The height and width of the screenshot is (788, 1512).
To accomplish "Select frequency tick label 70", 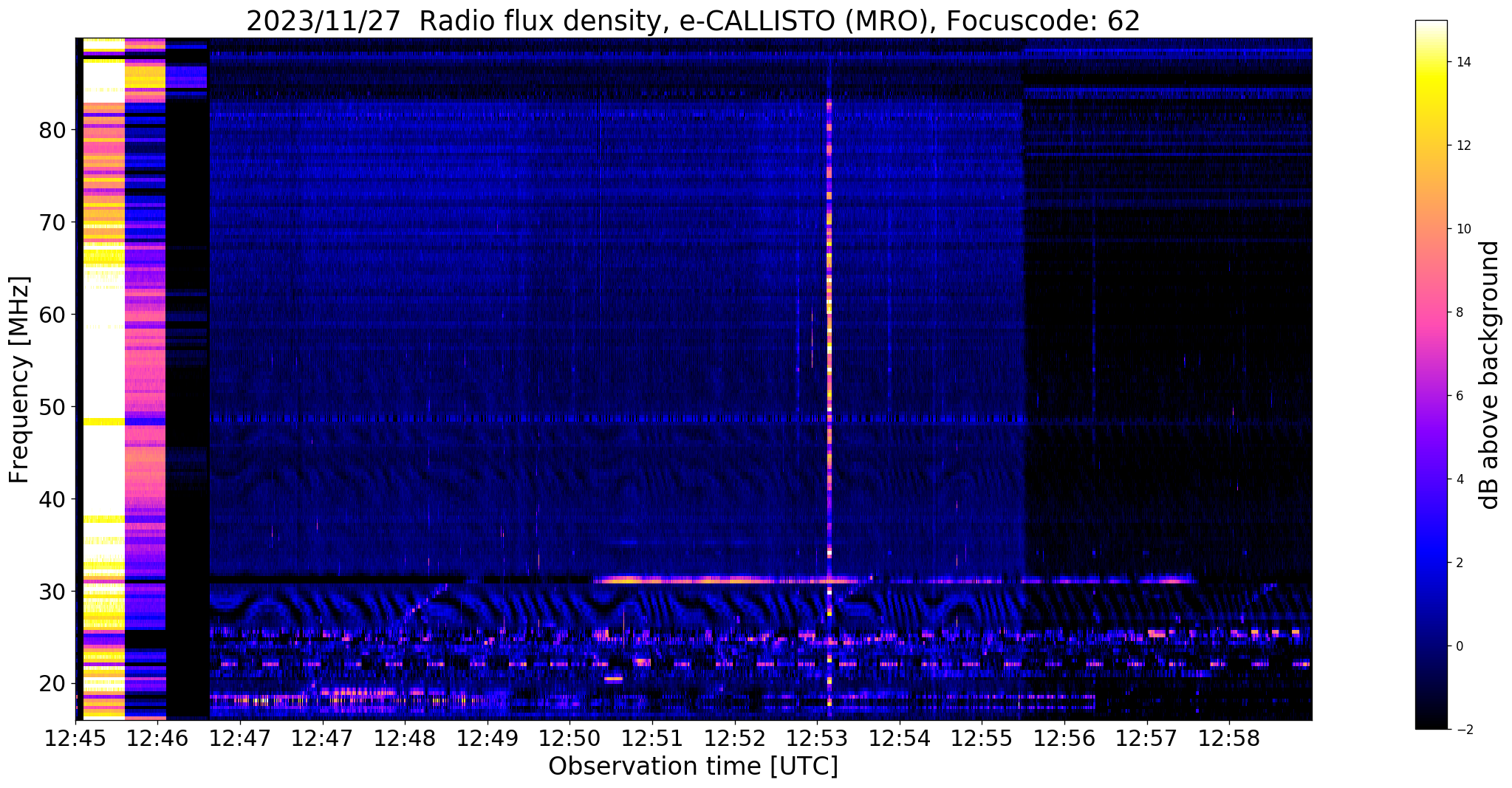I will [52, 222].
